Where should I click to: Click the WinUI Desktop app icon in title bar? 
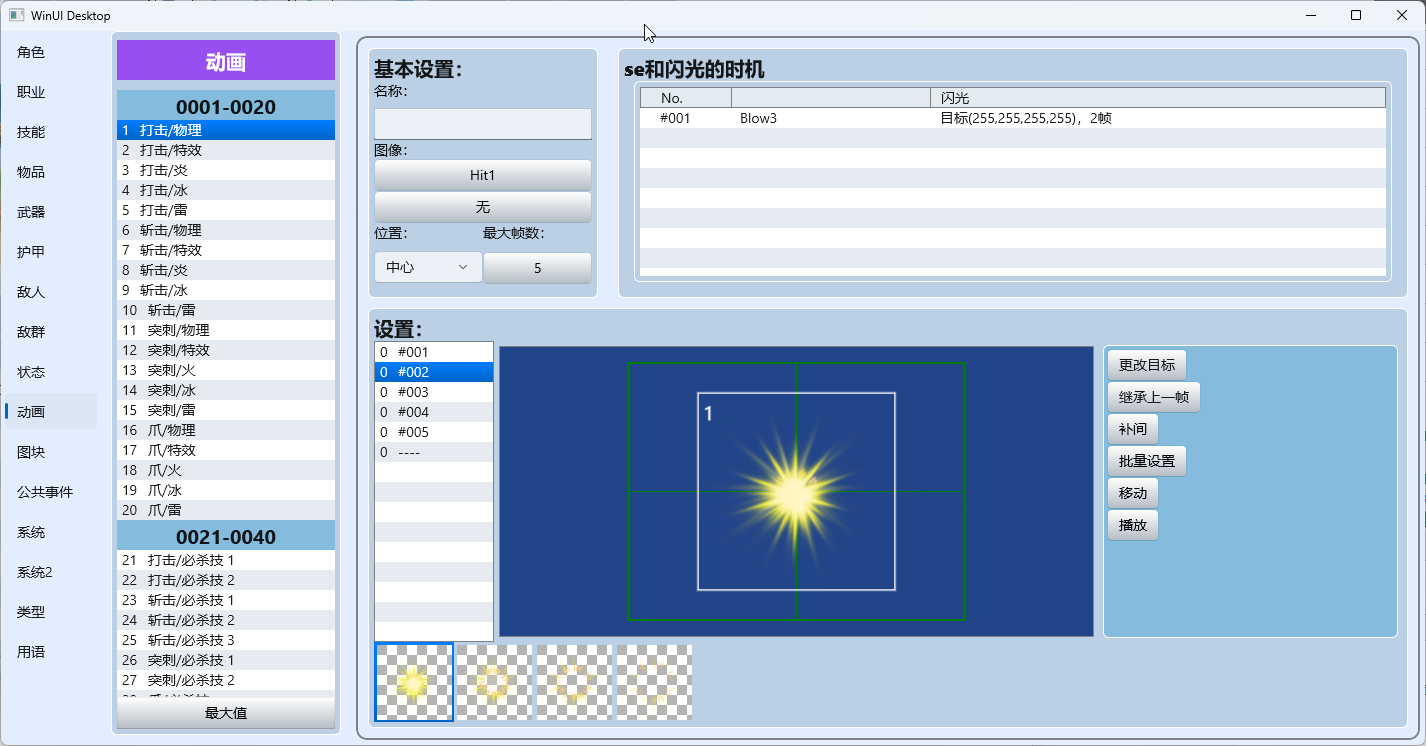[x=16, y=15]
